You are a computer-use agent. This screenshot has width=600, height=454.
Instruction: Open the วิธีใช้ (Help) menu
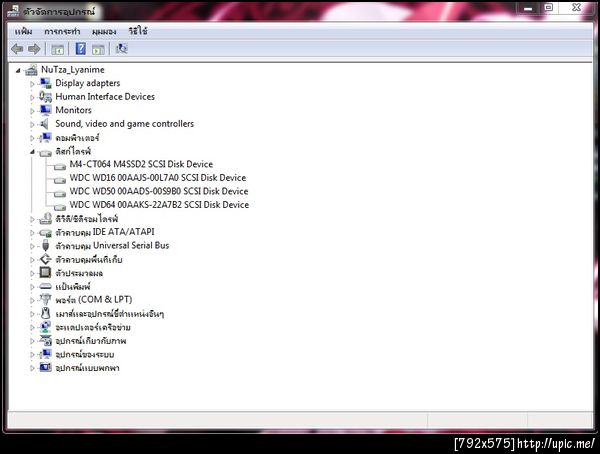(138, 31)
